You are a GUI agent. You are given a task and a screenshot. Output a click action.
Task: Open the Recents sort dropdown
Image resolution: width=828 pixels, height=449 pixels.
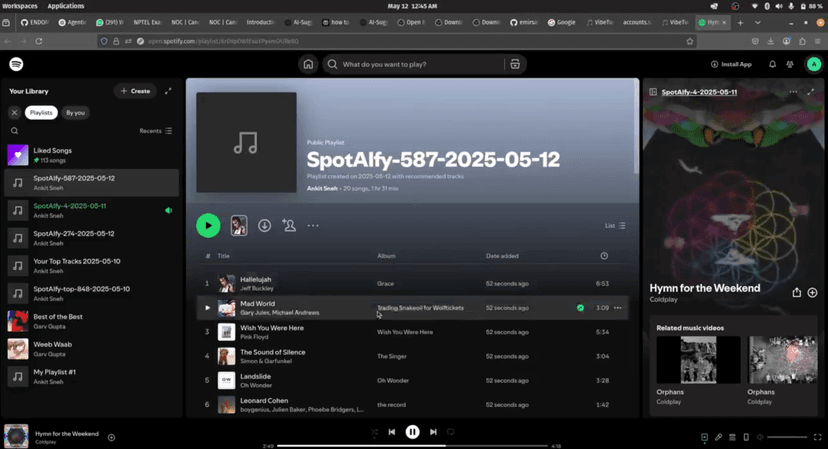[x=156, y=131]
